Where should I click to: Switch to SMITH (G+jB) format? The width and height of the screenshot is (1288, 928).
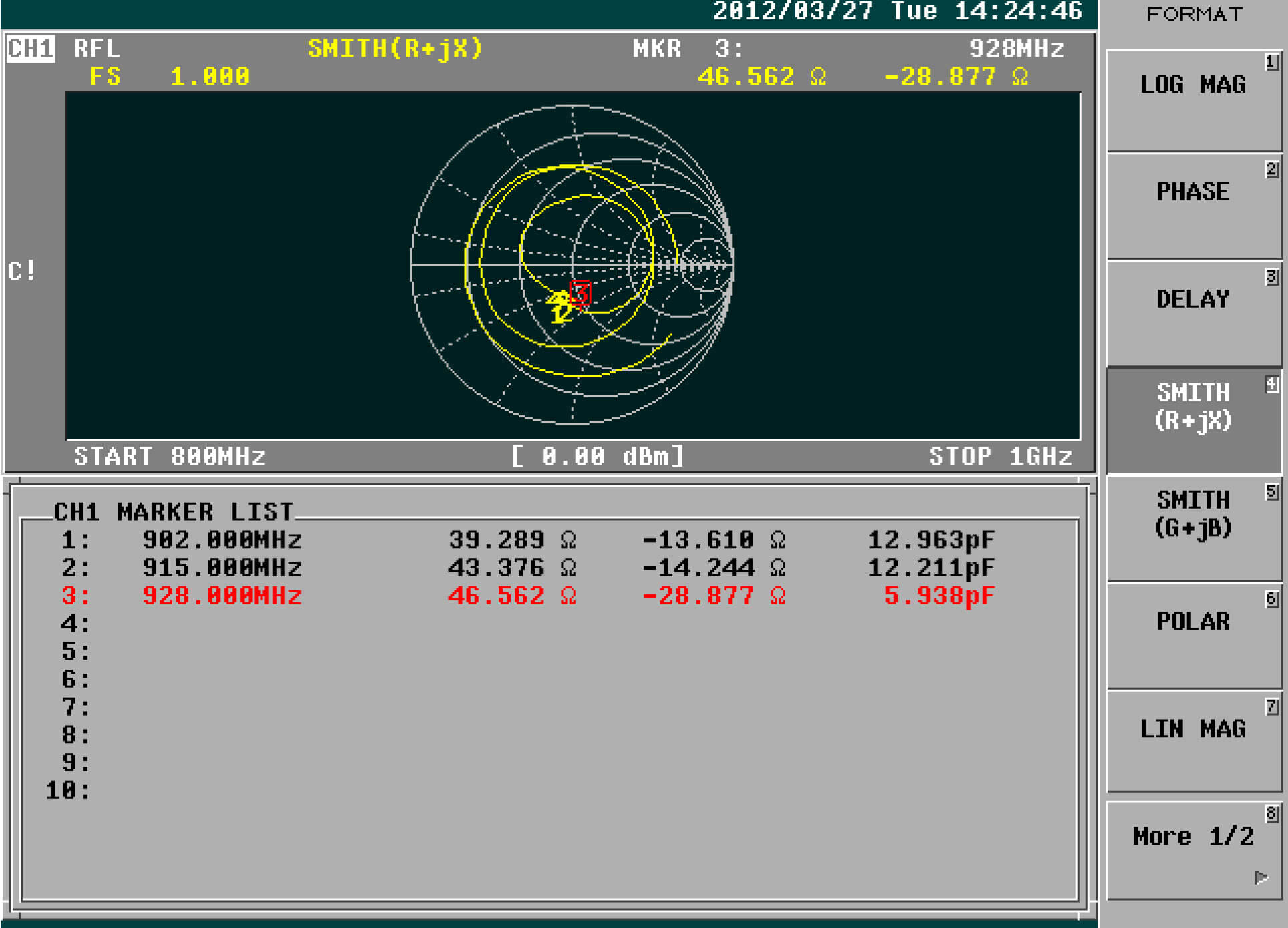click(x=1193, y=528)
